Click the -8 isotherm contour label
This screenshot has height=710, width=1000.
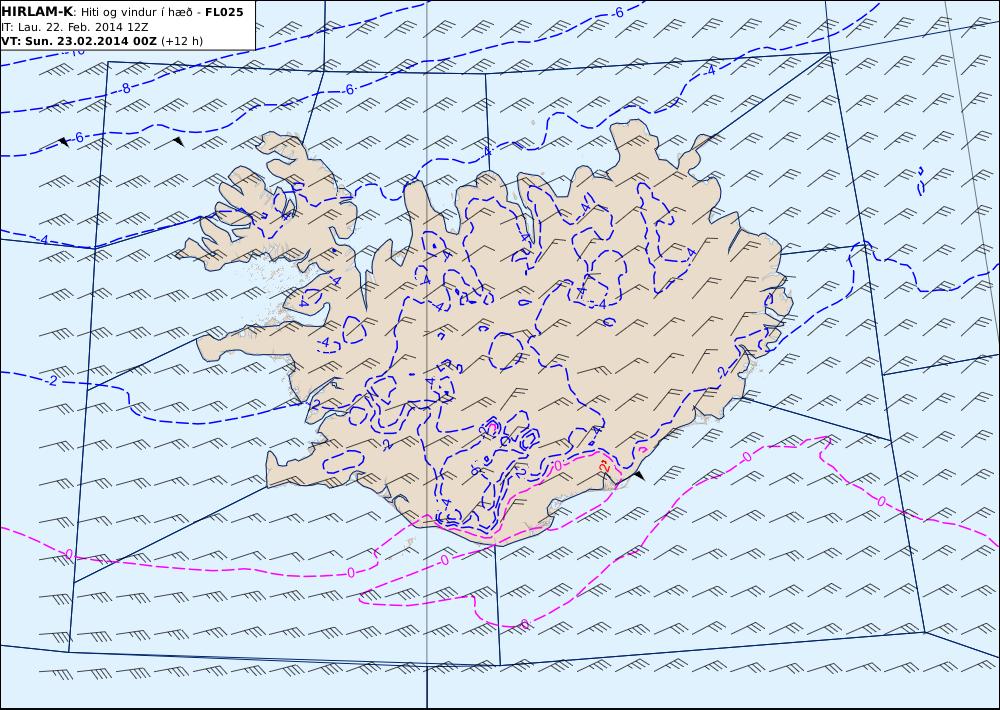126,89
